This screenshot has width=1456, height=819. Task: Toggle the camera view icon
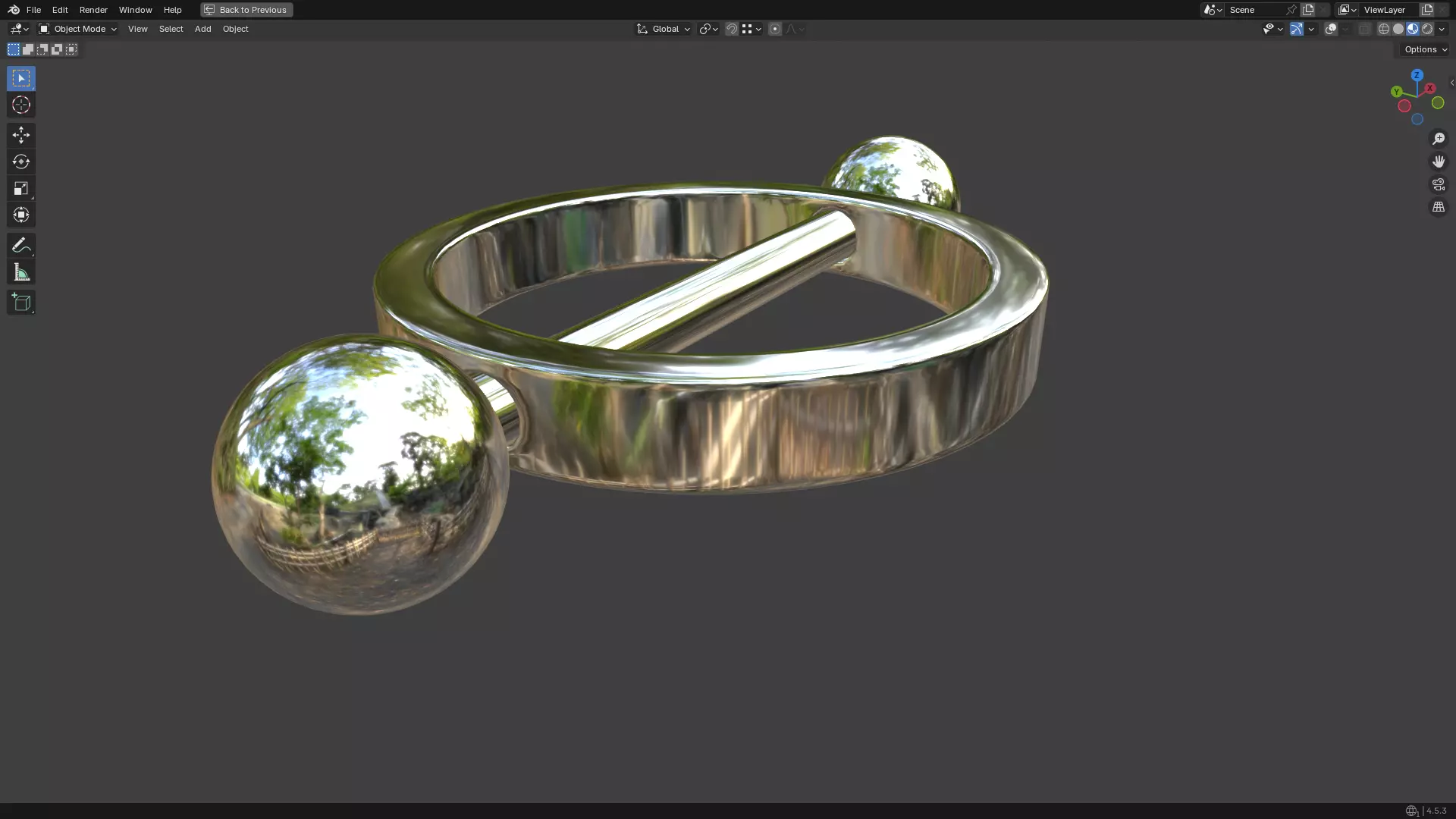[x=1439, y=184]
